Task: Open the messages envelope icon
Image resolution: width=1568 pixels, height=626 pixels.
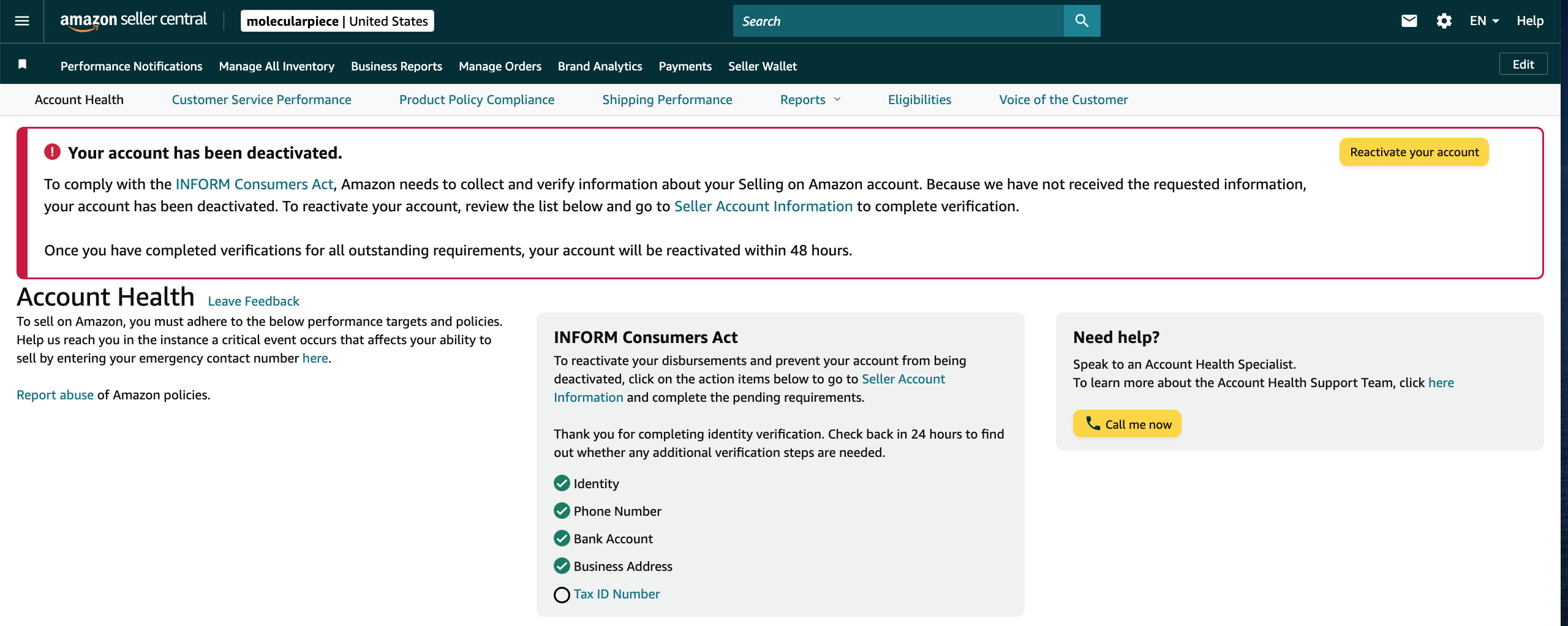Action: click(x=1409, y=21)
